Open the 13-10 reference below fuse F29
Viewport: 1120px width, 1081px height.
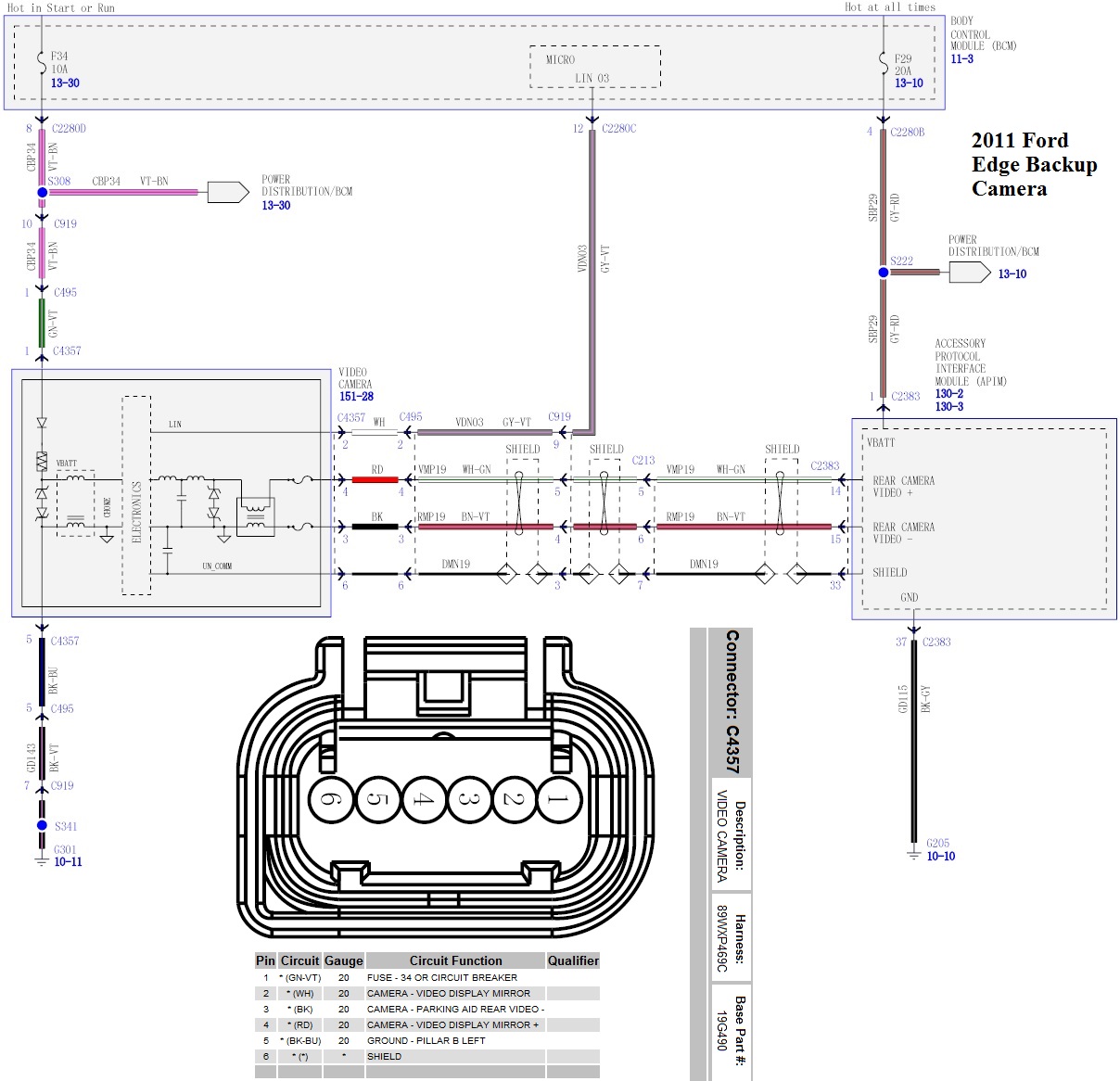click(909, 83)
